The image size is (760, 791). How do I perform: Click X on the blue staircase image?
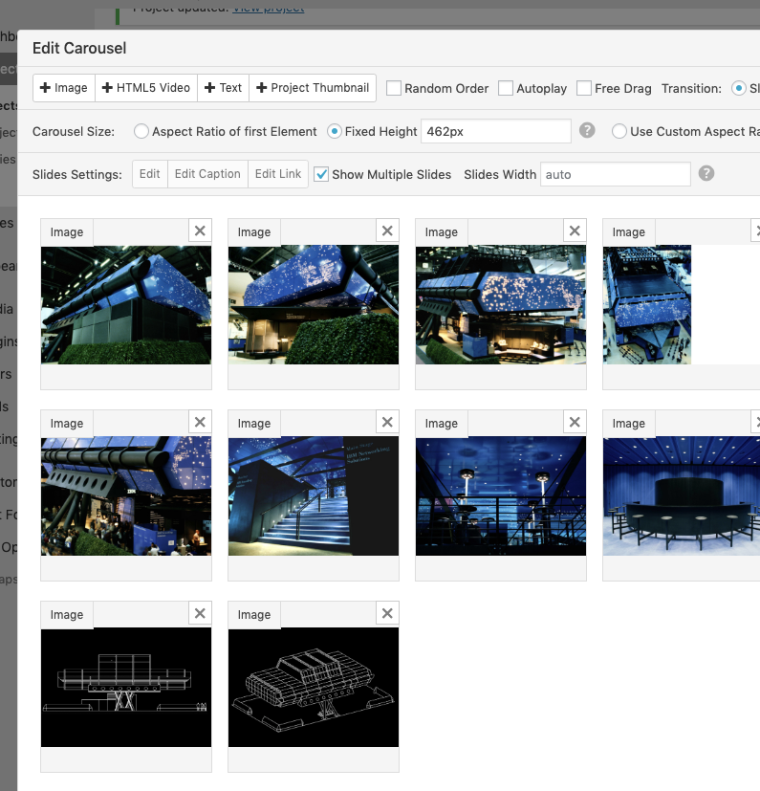click(387, 422)
